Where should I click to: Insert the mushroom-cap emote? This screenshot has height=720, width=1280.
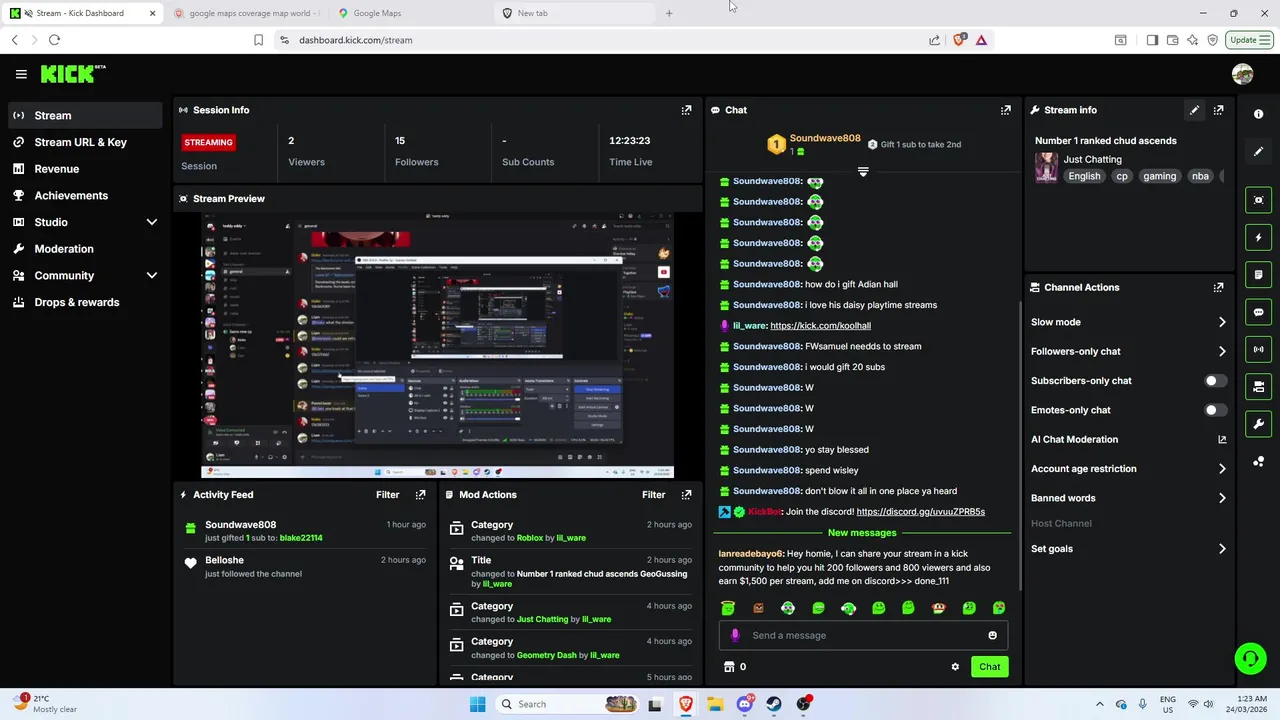(x=938, y=608)
